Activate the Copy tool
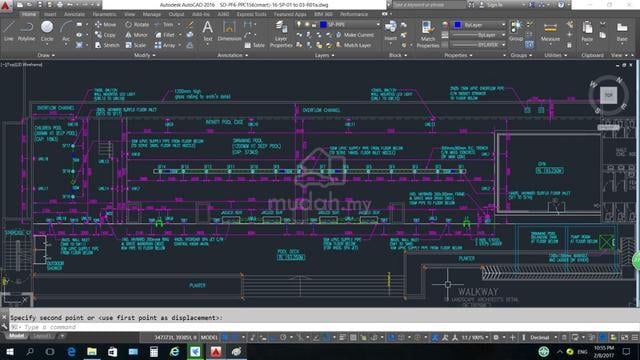The width and height of the screenshot is (640, 360). pyautogui.click(x=105, y=35)
